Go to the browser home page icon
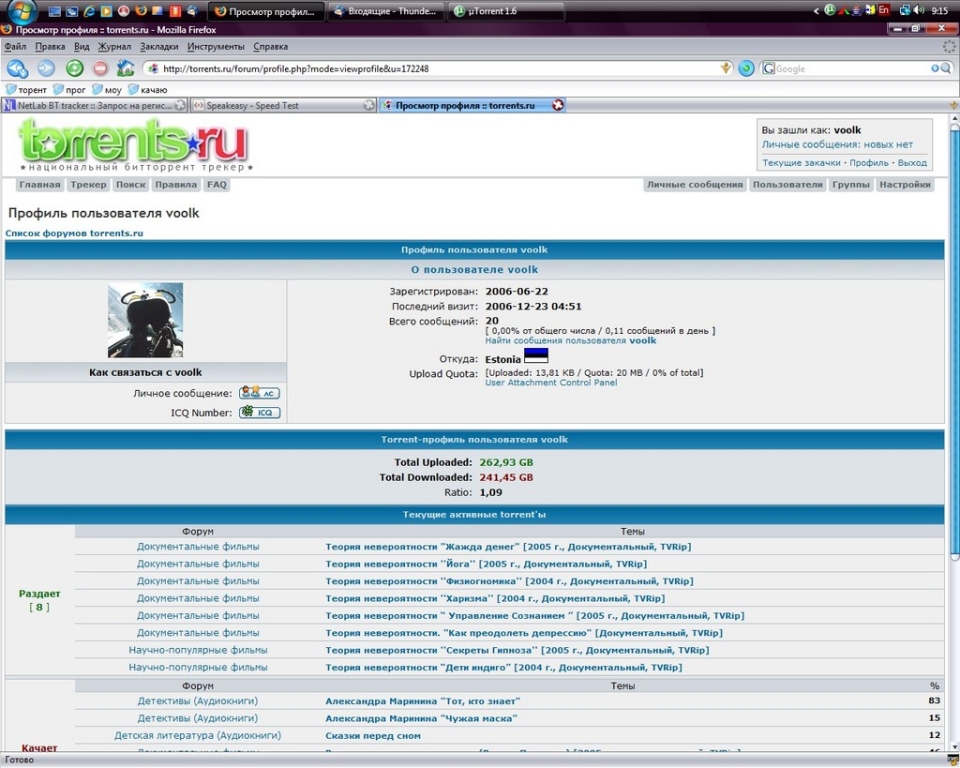960x768 pixels. click(125, 68)
